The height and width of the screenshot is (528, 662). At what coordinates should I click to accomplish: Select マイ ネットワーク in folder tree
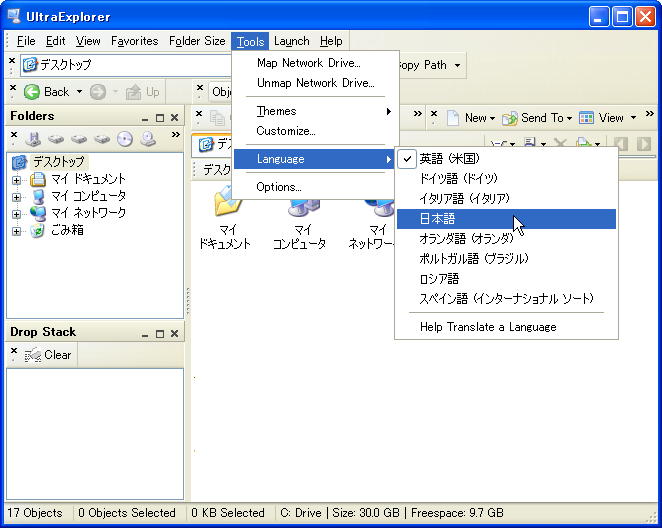(x=88, y=213)
